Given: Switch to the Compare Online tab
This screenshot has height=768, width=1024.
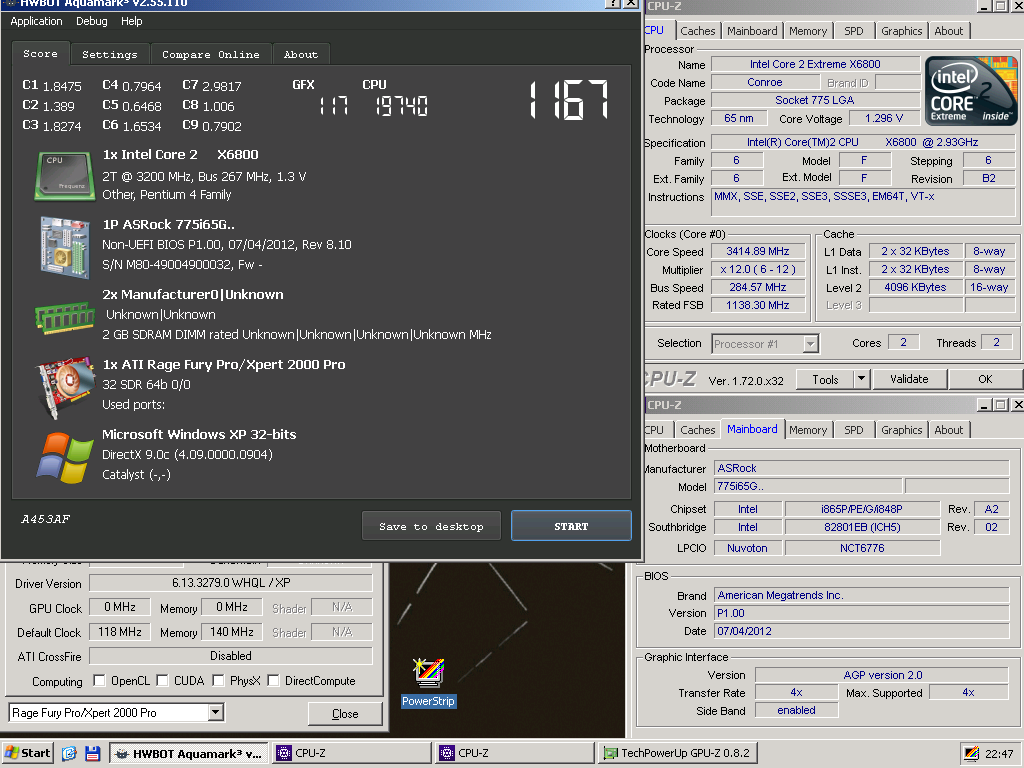Looking at the screenshot, I should tap(210, 54).
